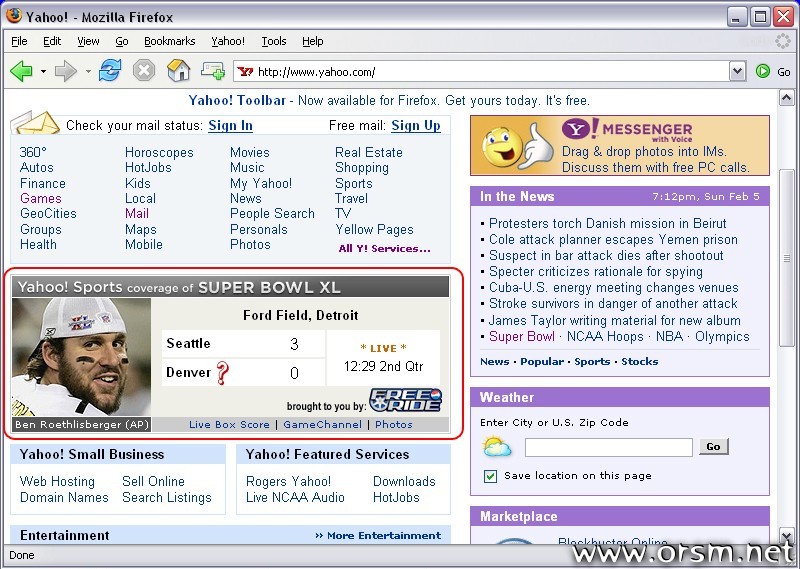Click the red question mark beside Denver
The image size is (800, 569).
[222, 373]
